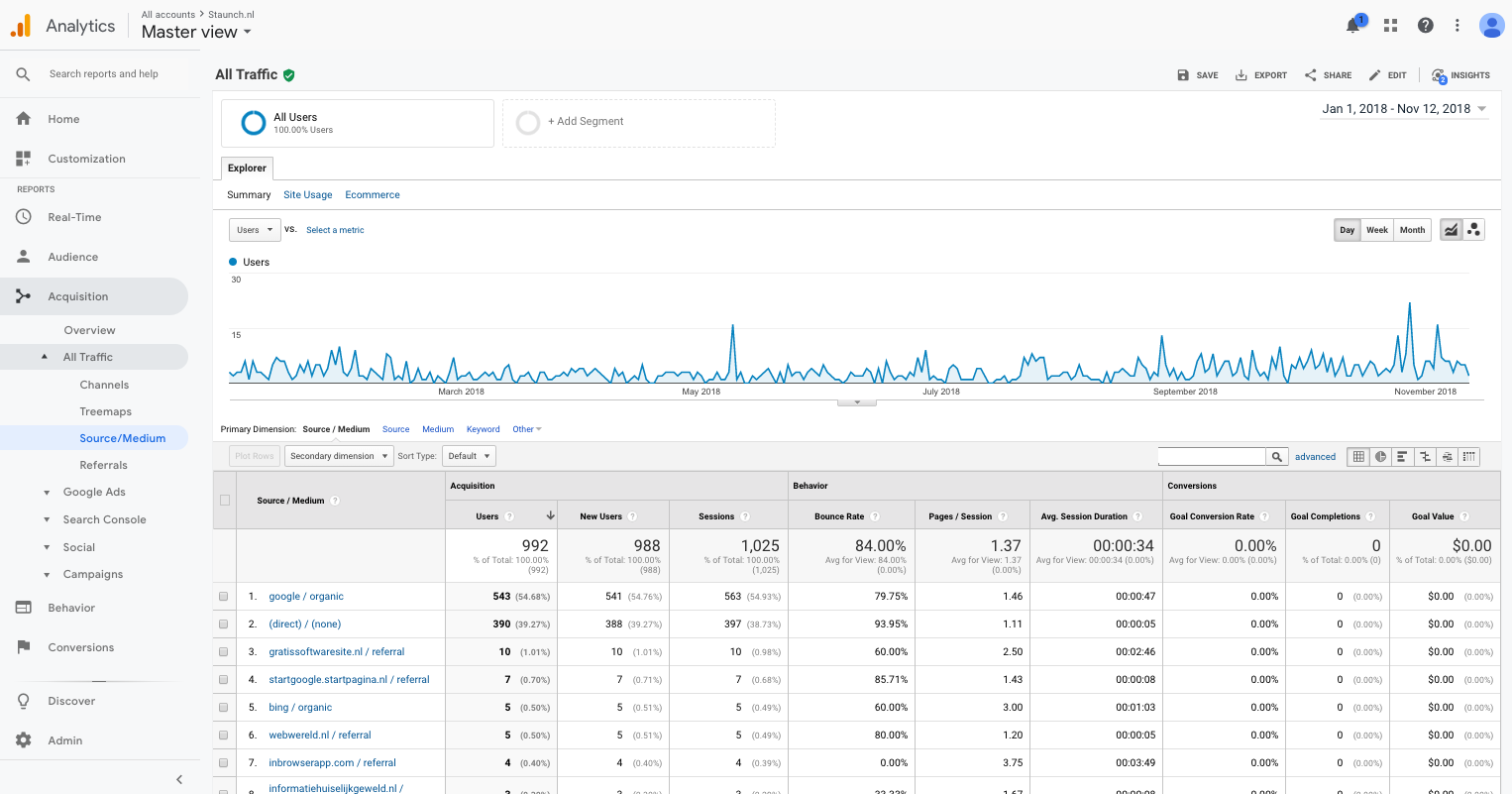Collapse the All Traffic tree item
The width and height of the screenshot is (1512, 794).
tap(44, 357)
